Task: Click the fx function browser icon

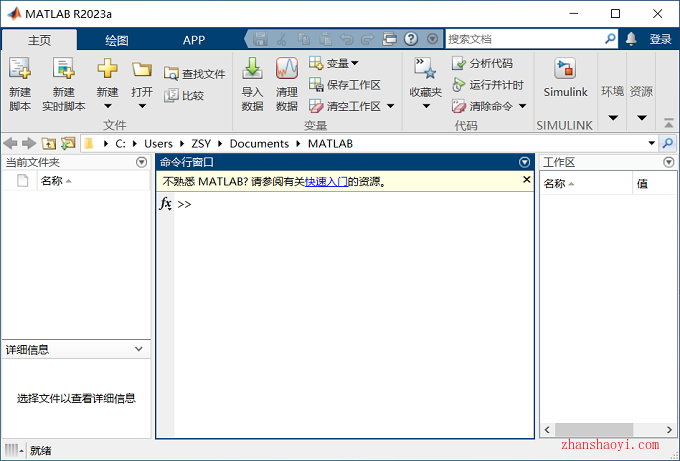Action: 166,203
